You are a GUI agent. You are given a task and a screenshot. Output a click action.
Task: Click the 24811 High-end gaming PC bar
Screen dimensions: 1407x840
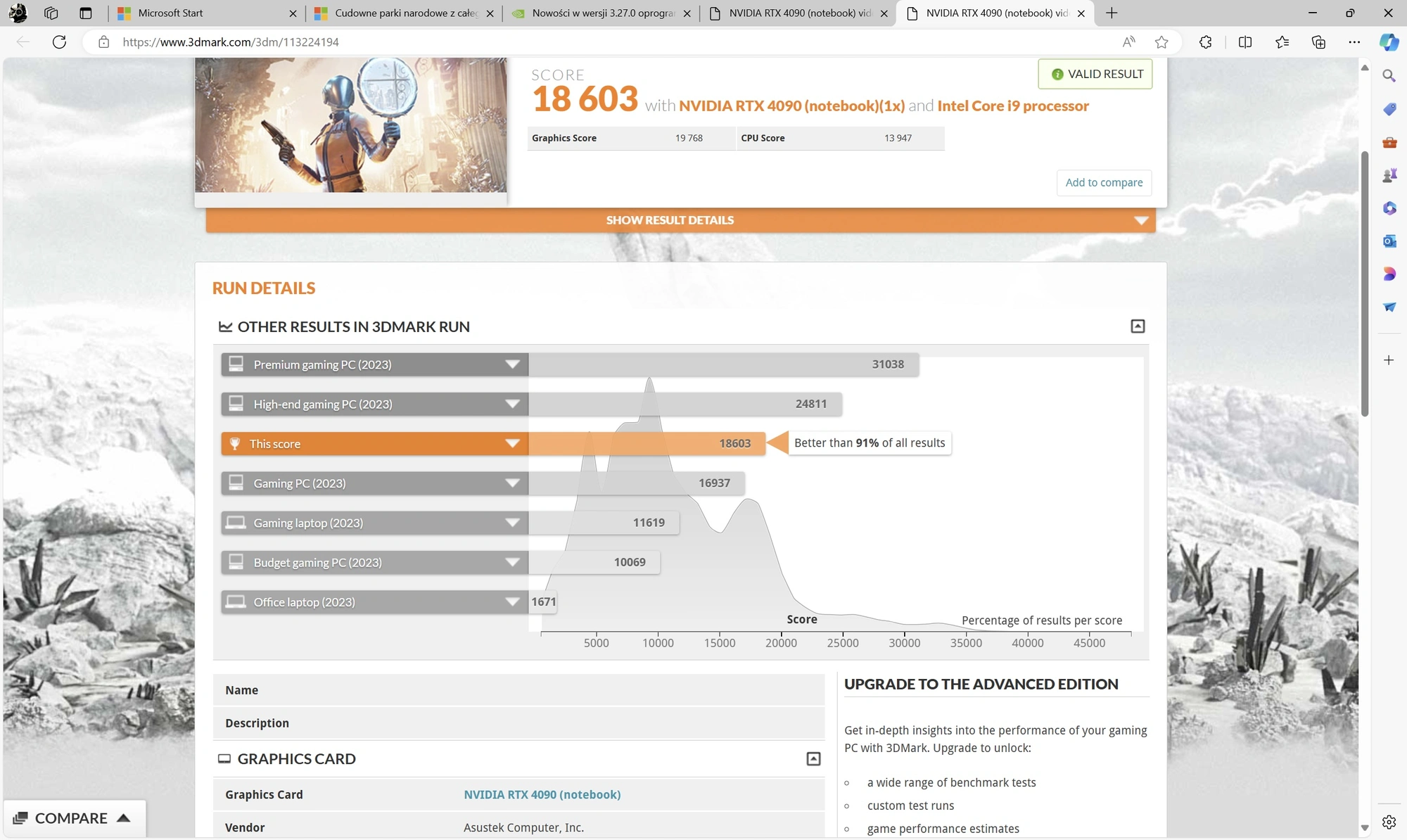(685, 404)
